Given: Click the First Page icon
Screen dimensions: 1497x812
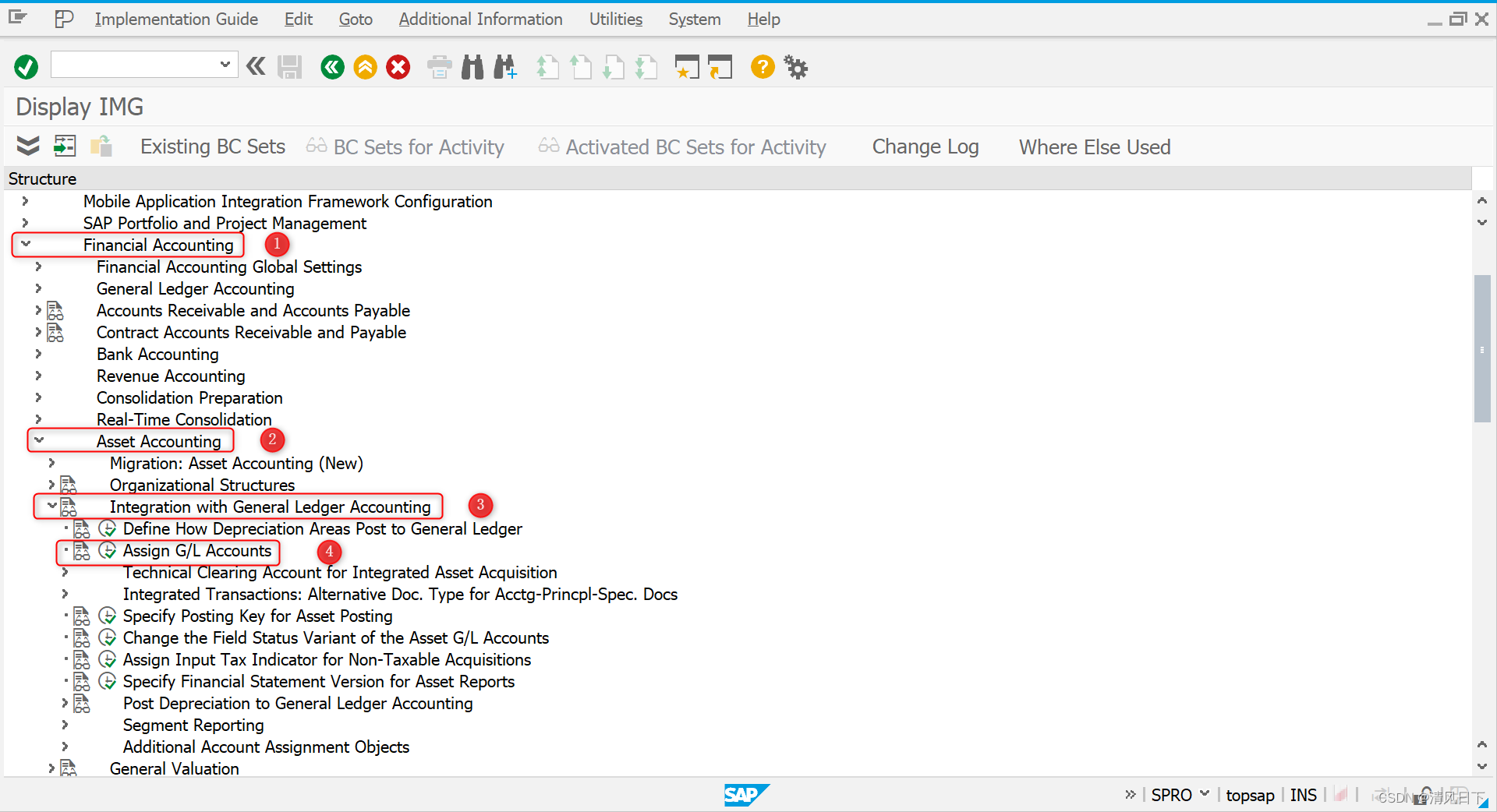Looking at the screenshot, I should pos(548,67).
